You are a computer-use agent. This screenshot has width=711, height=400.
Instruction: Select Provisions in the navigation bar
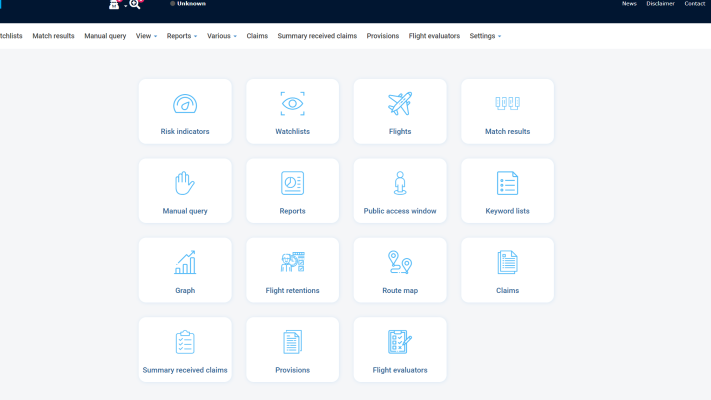coord(383,36)
